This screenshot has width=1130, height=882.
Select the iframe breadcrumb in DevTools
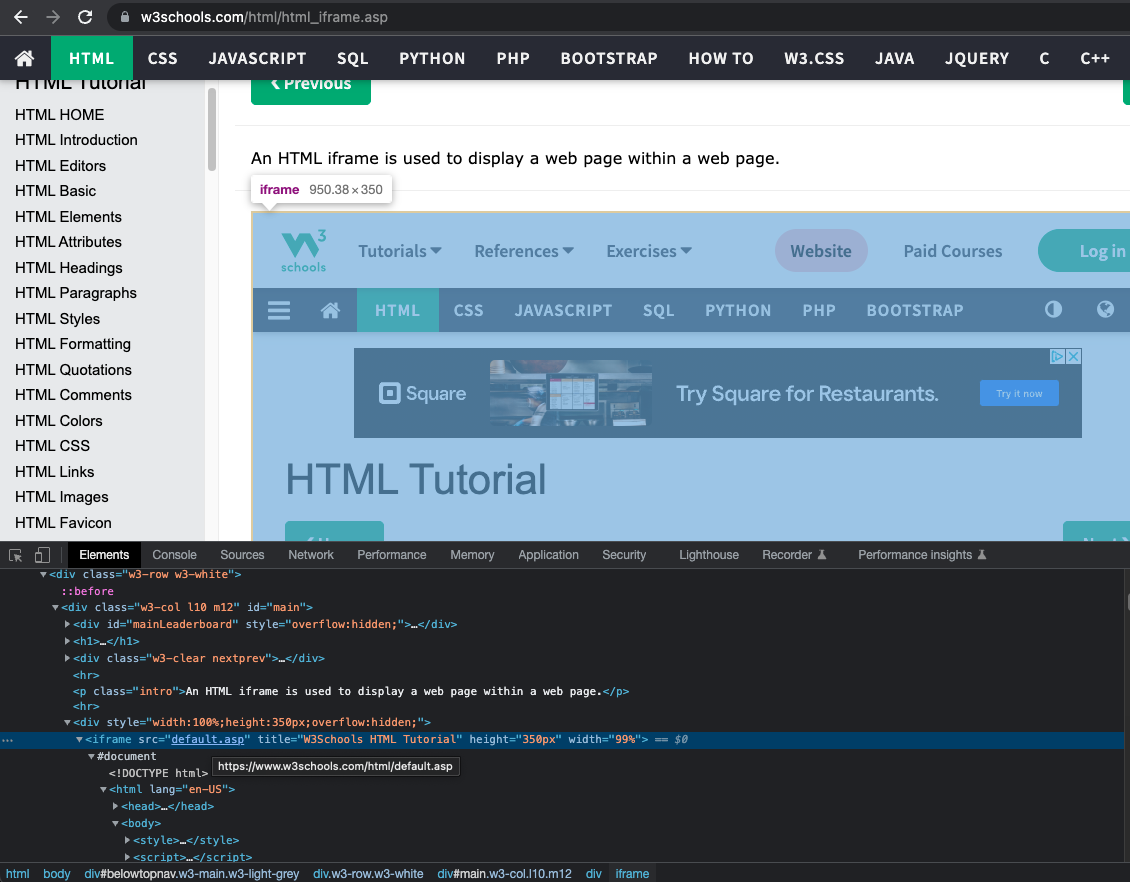click(632, 873)
